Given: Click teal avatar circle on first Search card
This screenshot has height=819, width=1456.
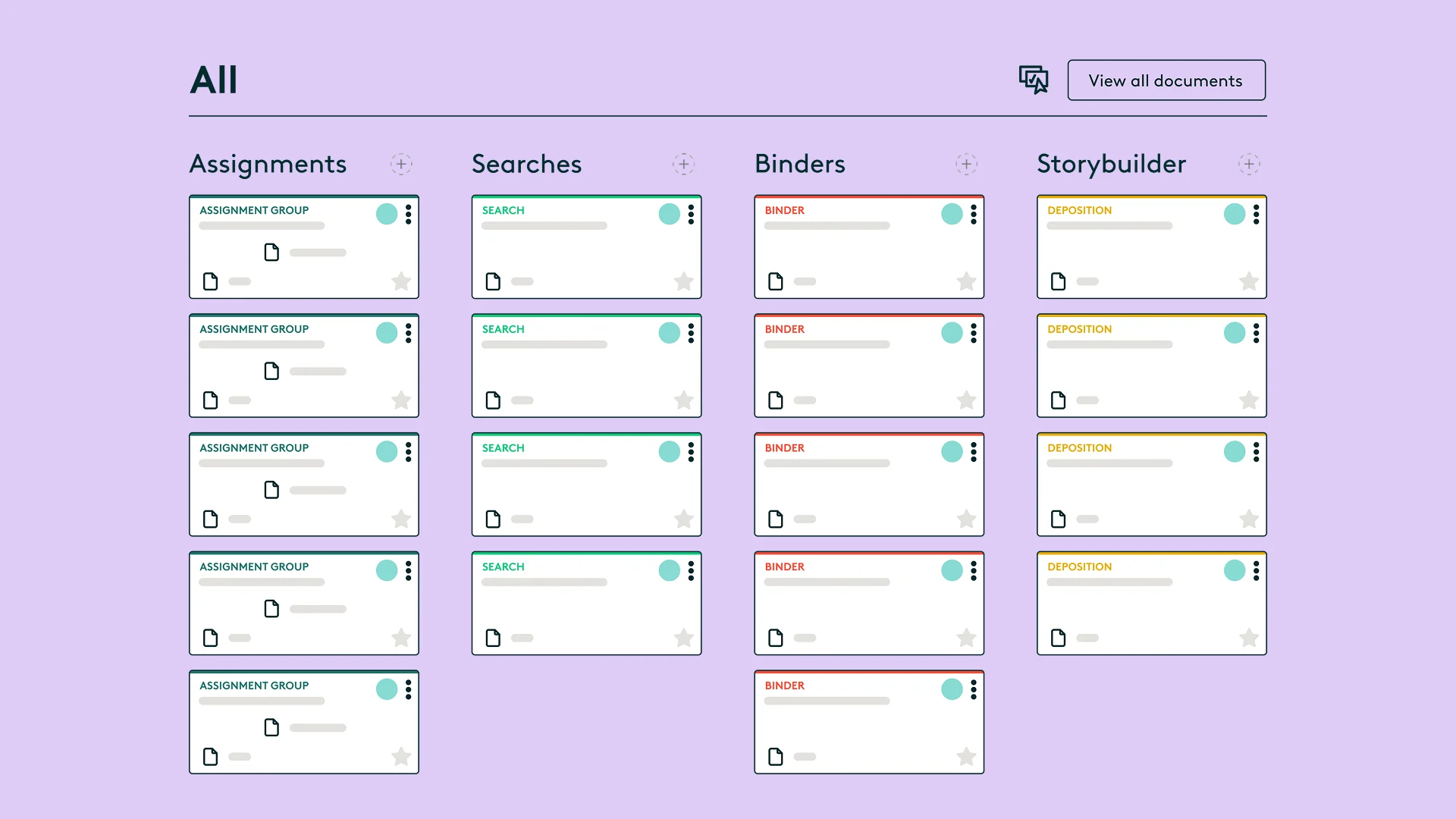Looking at the screenshot, I should click(669, 214).
